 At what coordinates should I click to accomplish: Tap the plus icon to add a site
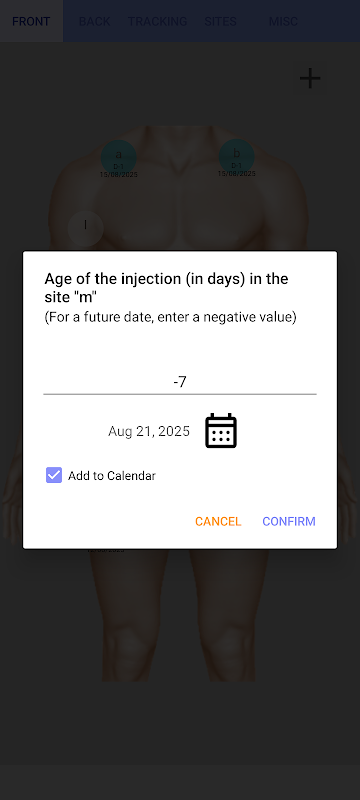point(310,79)
